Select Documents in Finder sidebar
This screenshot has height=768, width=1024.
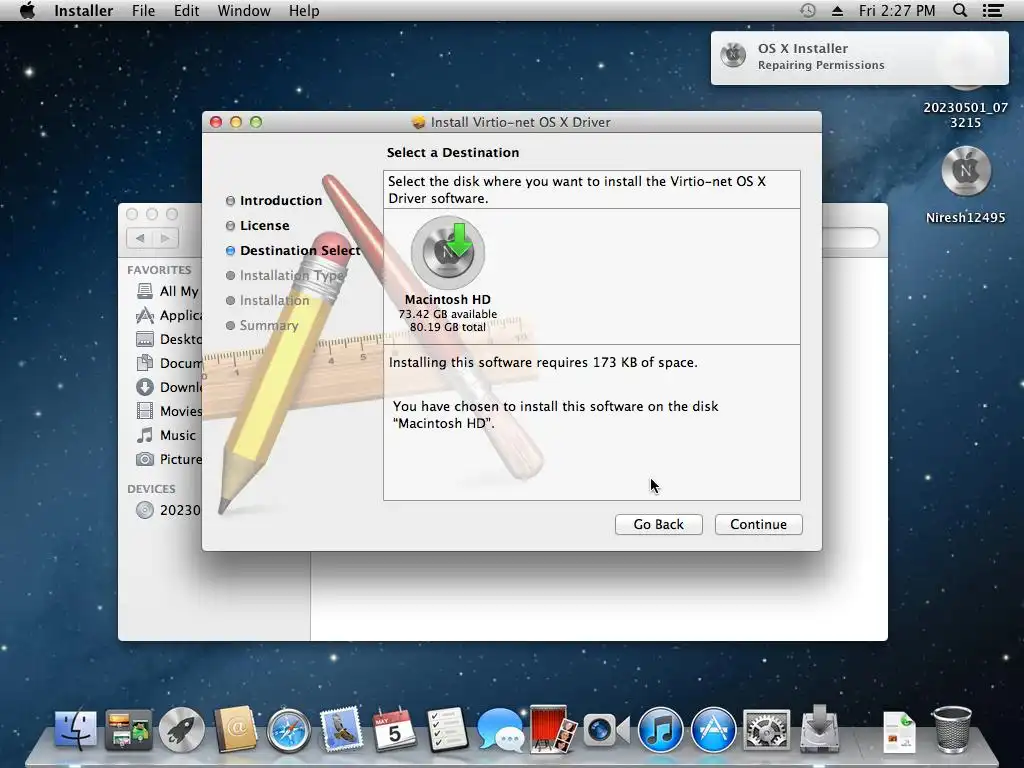[x=168, y=363]
